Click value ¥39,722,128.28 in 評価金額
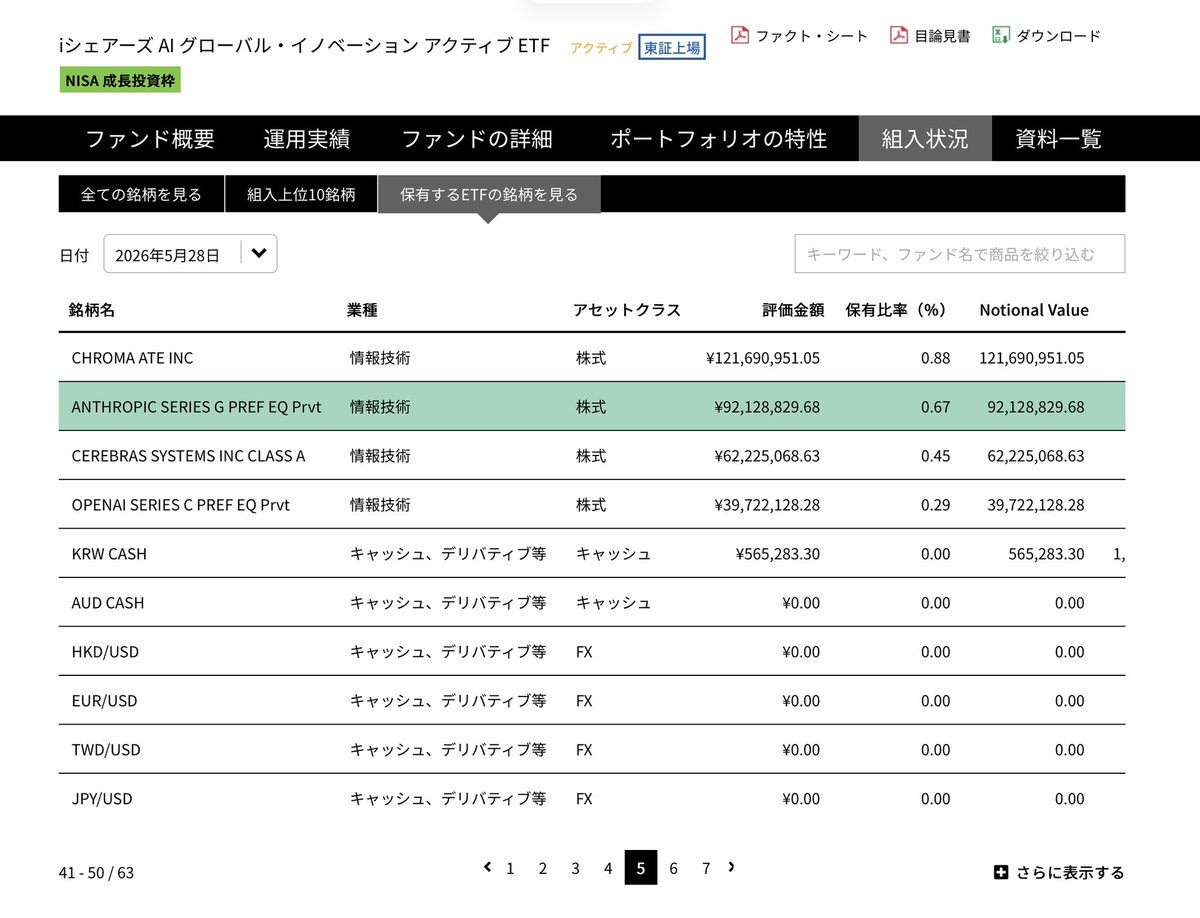This screenshot has height=918, width=1200. click(767, 505)
